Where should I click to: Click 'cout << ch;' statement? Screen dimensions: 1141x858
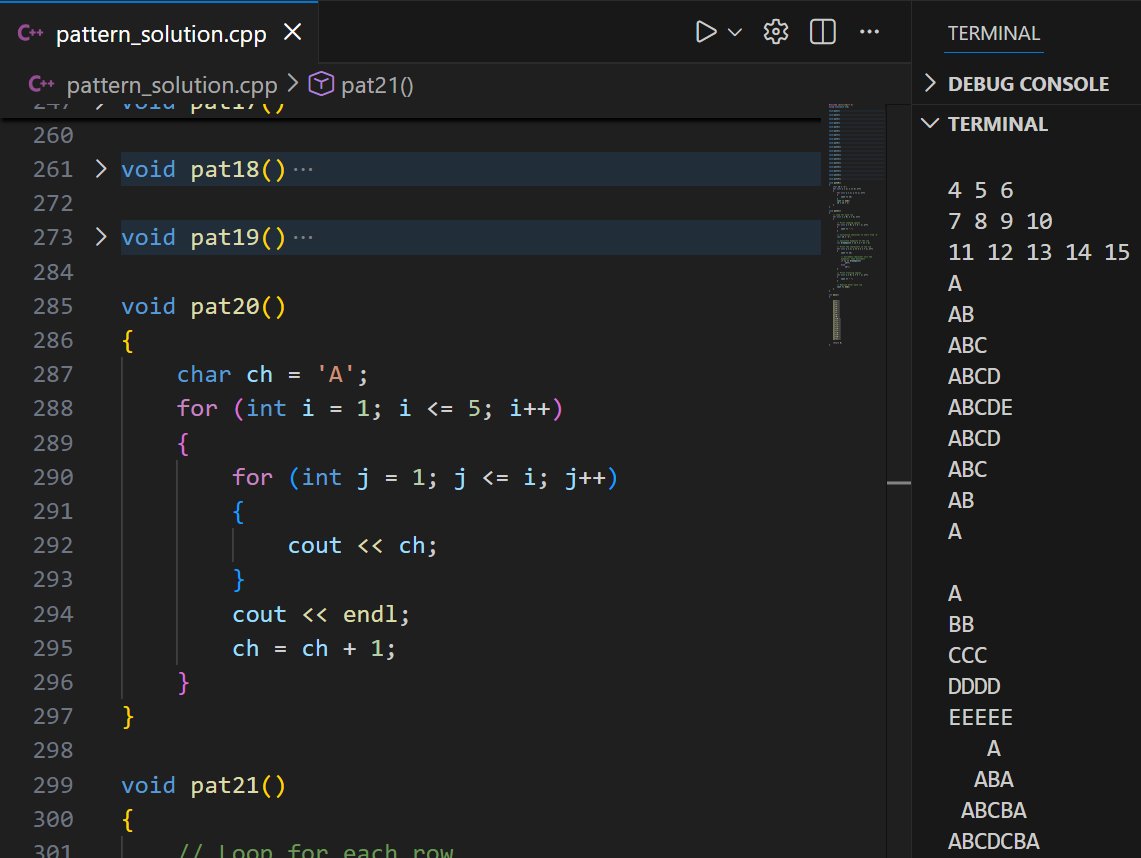(x=362, y=545)
